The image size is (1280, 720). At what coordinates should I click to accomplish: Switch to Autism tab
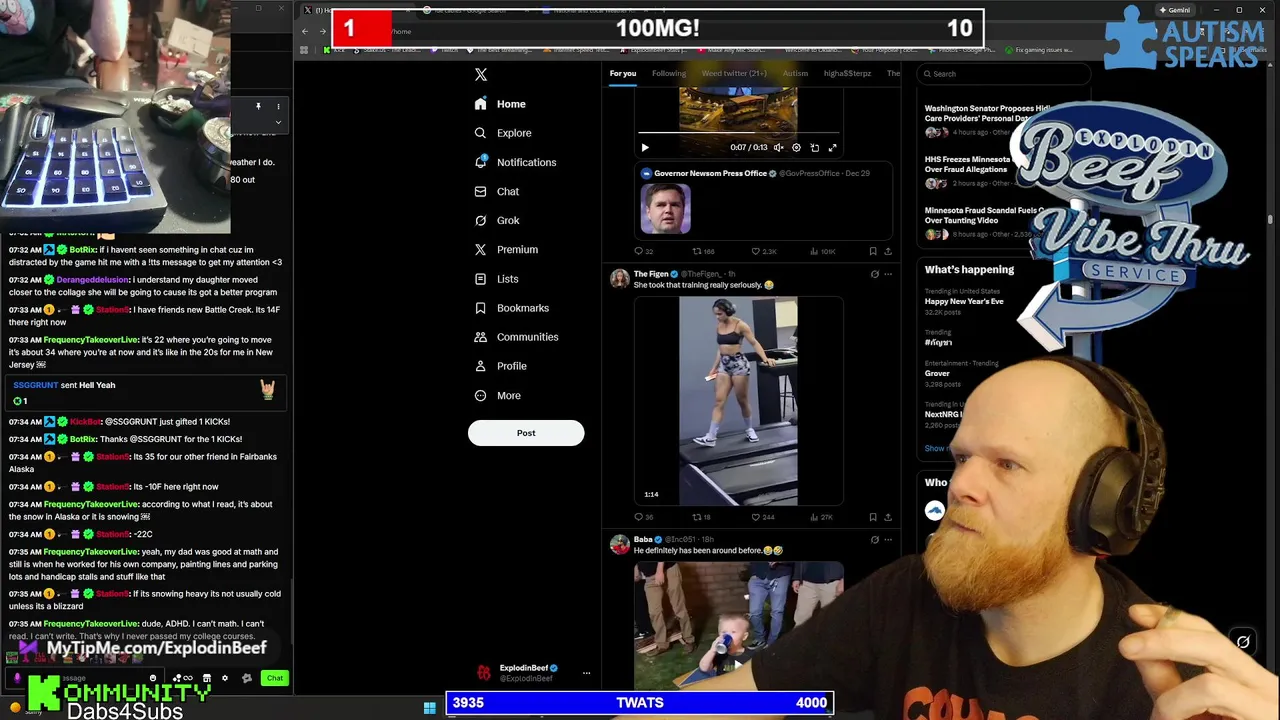(x=795, y=73)
